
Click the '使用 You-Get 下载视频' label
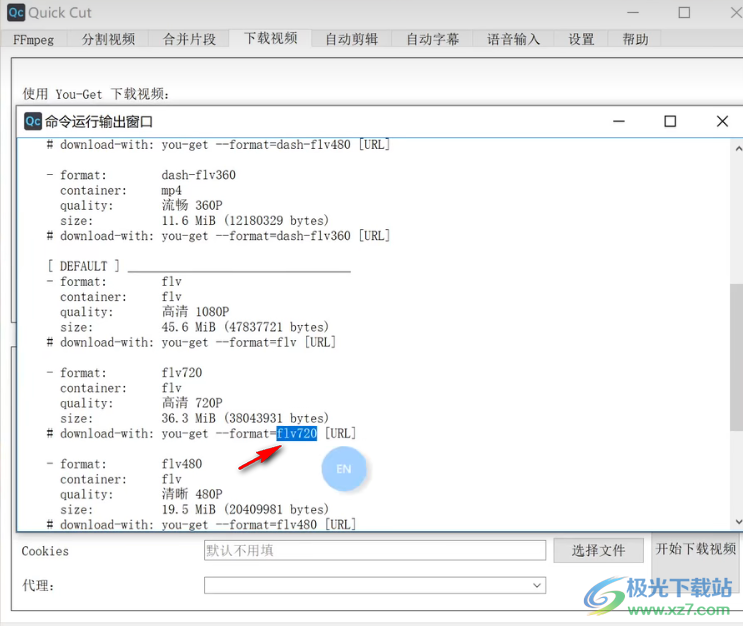[x=95, y=94]
